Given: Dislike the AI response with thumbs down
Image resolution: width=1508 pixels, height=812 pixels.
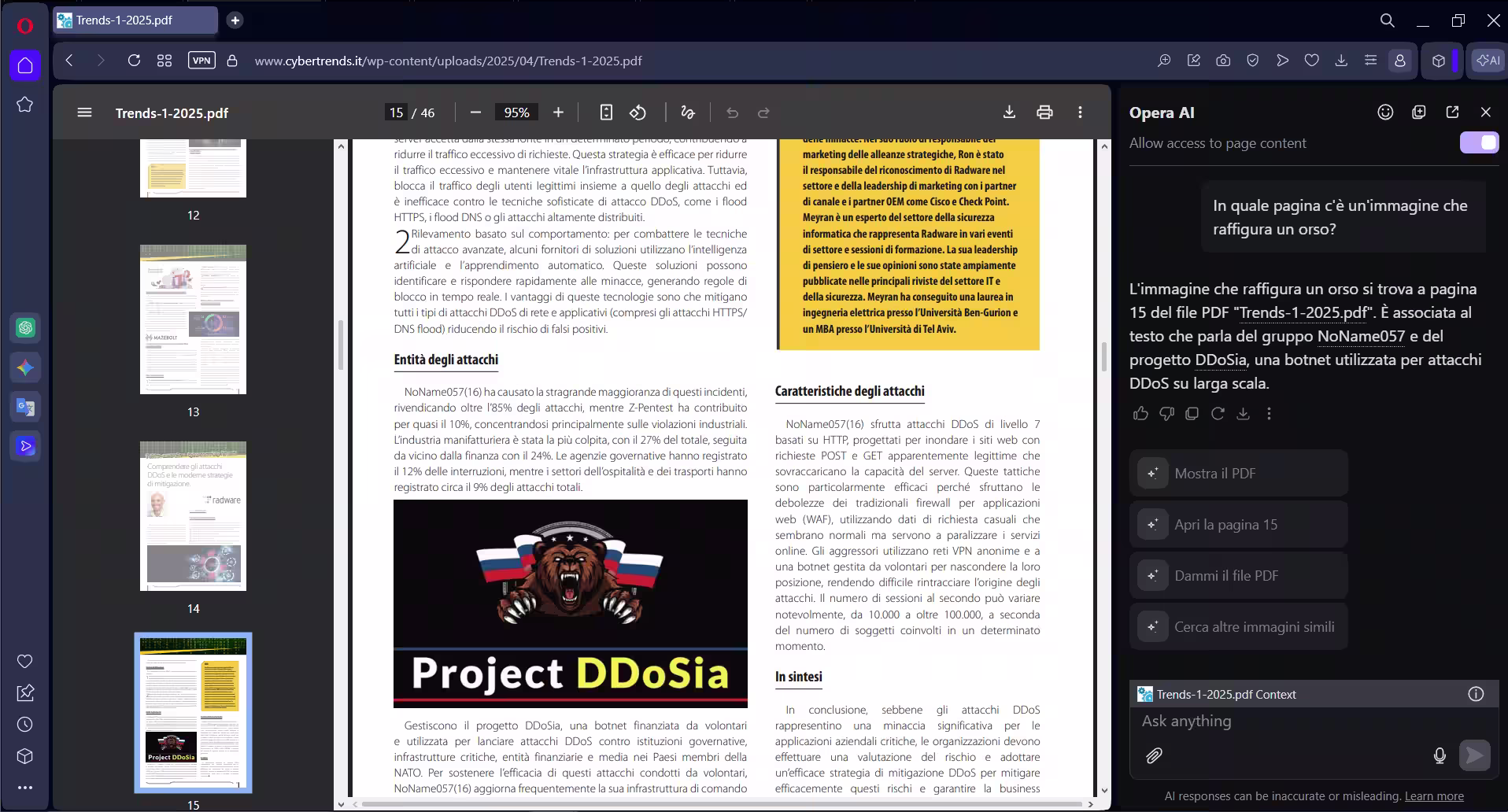Looking at the screenshot, I should (x=1166, y=413).
